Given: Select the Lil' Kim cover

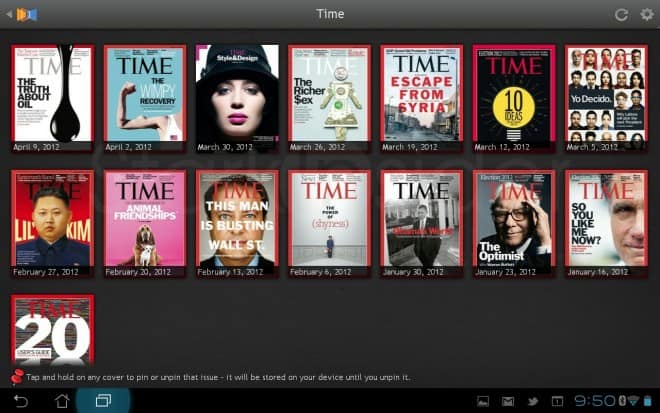Looking at the screenshot, I should (52, 219).
